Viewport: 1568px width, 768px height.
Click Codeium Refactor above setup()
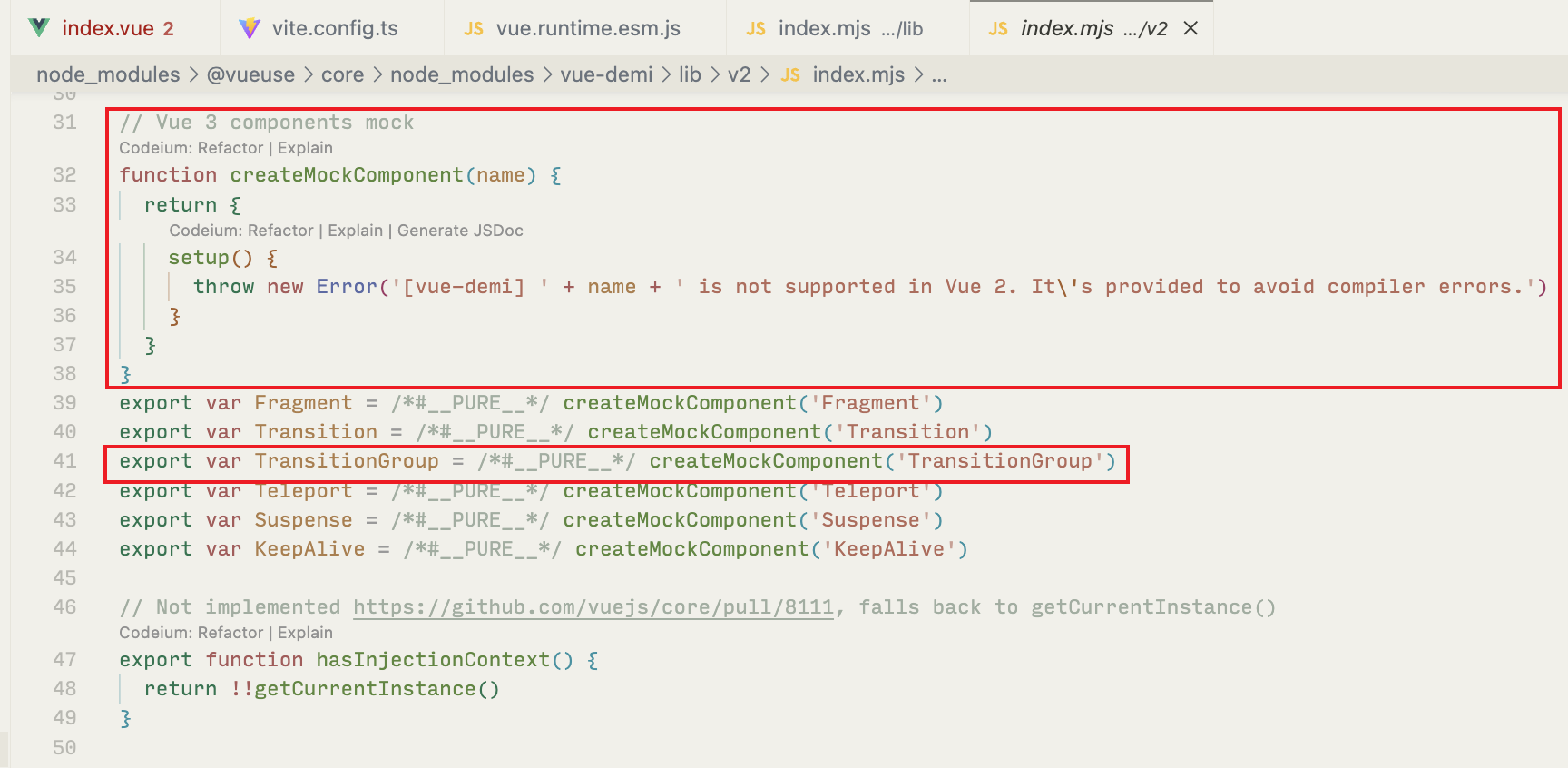[280, 231]
